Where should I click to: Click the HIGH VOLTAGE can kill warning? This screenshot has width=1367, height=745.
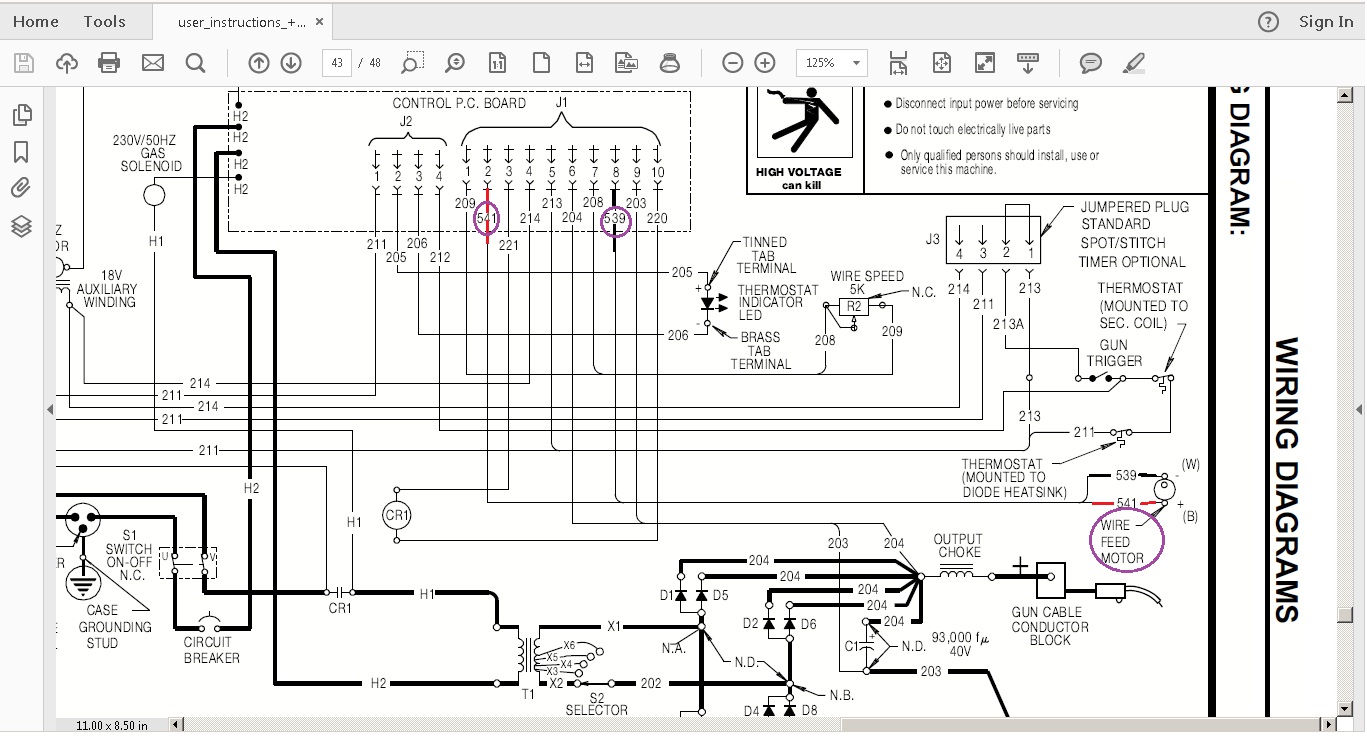click(x=799, y=178)
